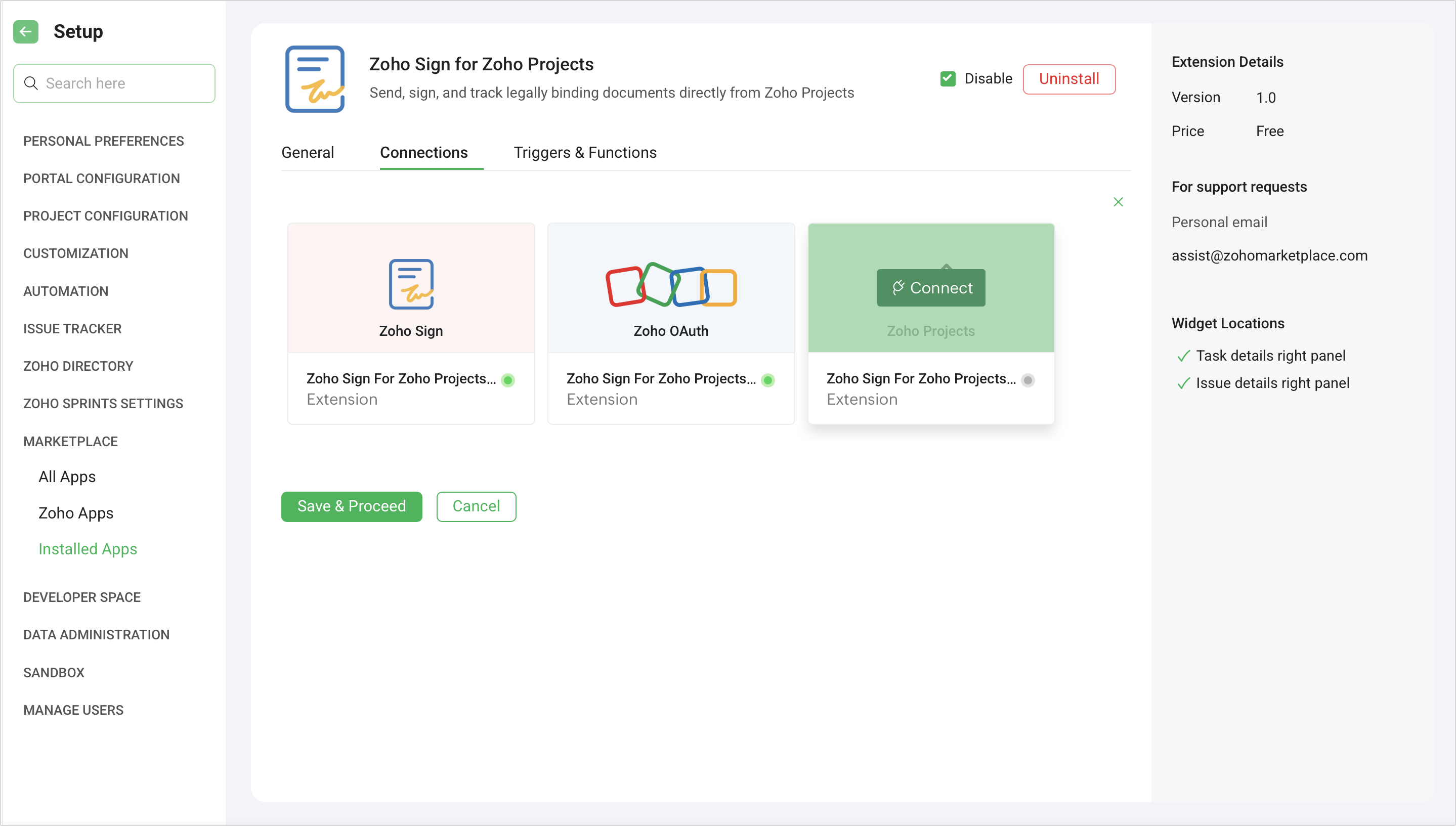This screenshot has height=826, width=1456.
Task: Open the Triggers & Functions tab
Action: 585,153
